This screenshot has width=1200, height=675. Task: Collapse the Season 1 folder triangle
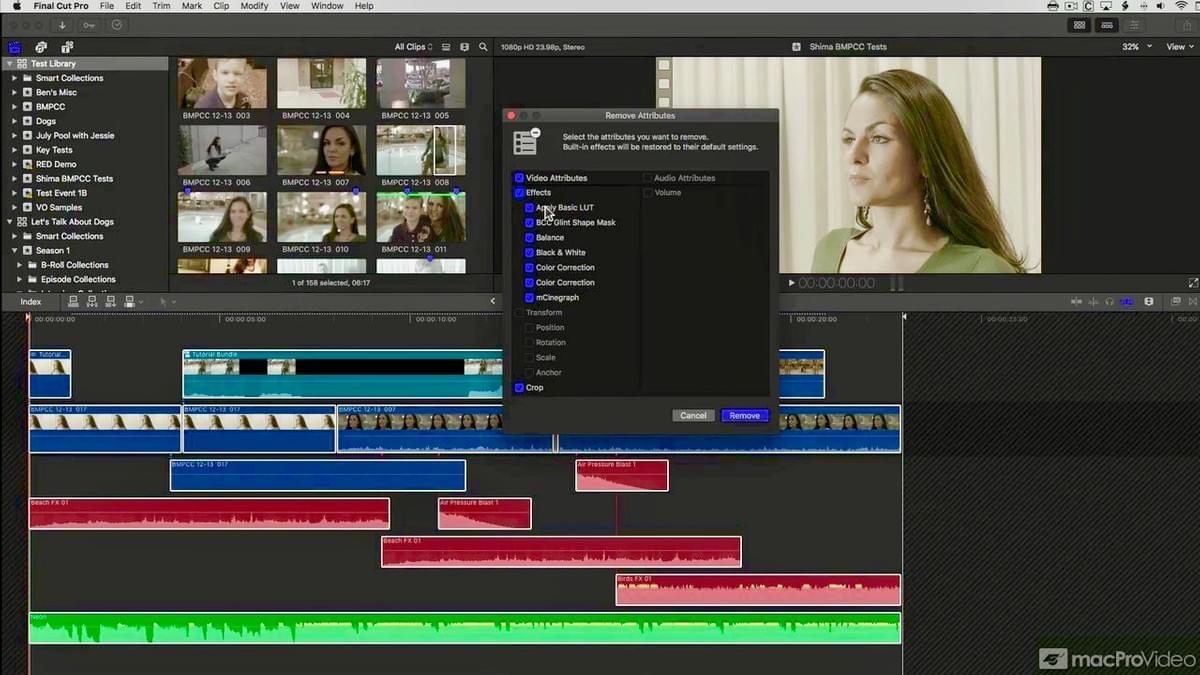coord(14,250)
